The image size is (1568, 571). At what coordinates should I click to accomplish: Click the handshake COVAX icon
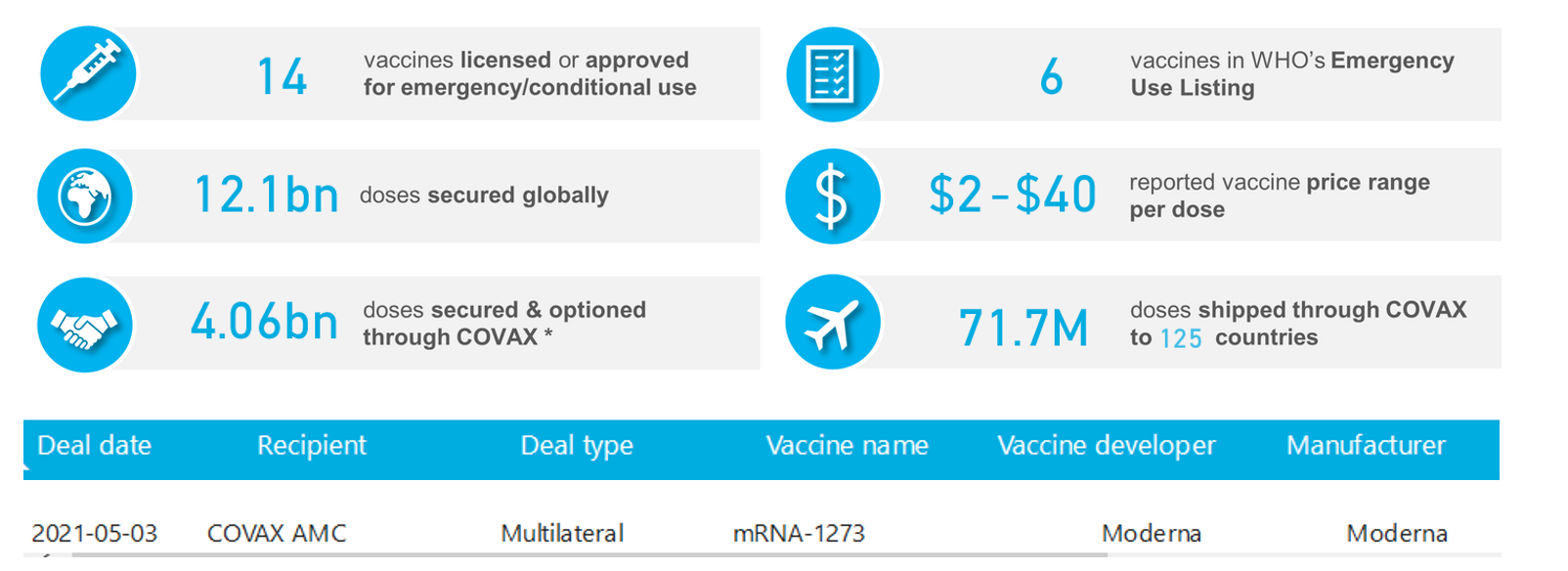pos(85,325)
